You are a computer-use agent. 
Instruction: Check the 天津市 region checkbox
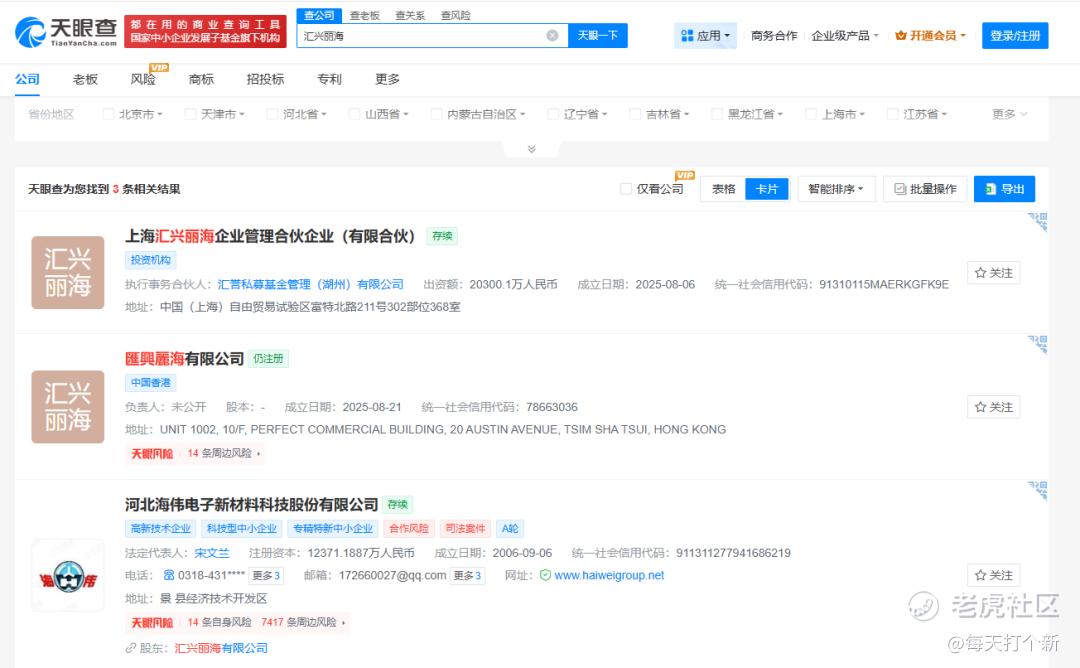click(x=190, y=114)
